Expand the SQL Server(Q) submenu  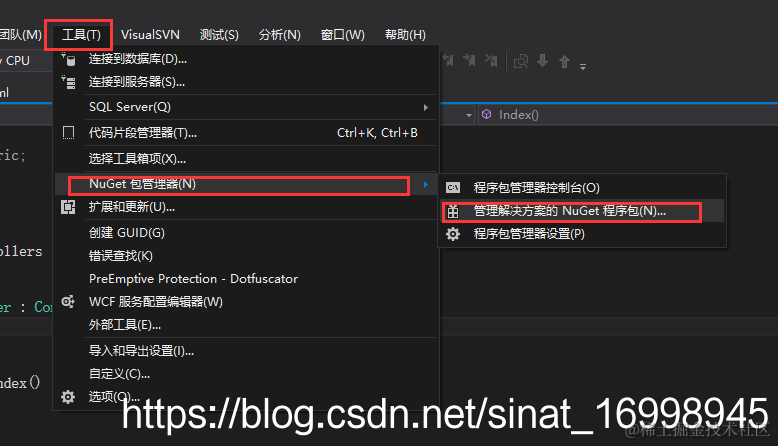(246, 107)
